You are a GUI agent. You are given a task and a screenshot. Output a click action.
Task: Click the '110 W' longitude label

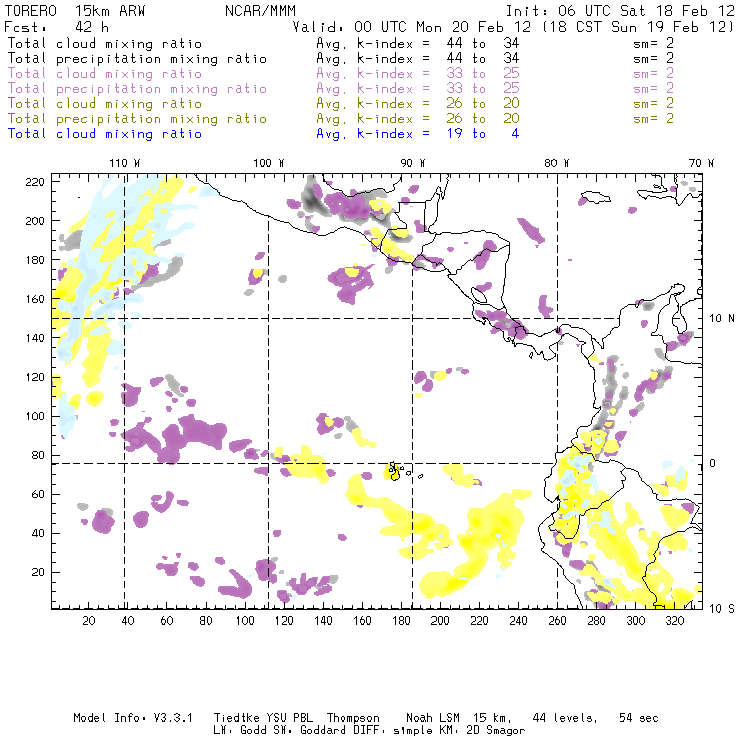click(x=125, y=163)
